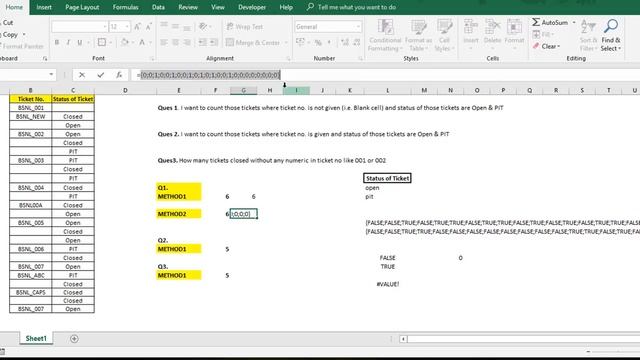The height and width of the screenshot is (360, 640).
Task: Click Format Painter
Action: tap(22, 46)
